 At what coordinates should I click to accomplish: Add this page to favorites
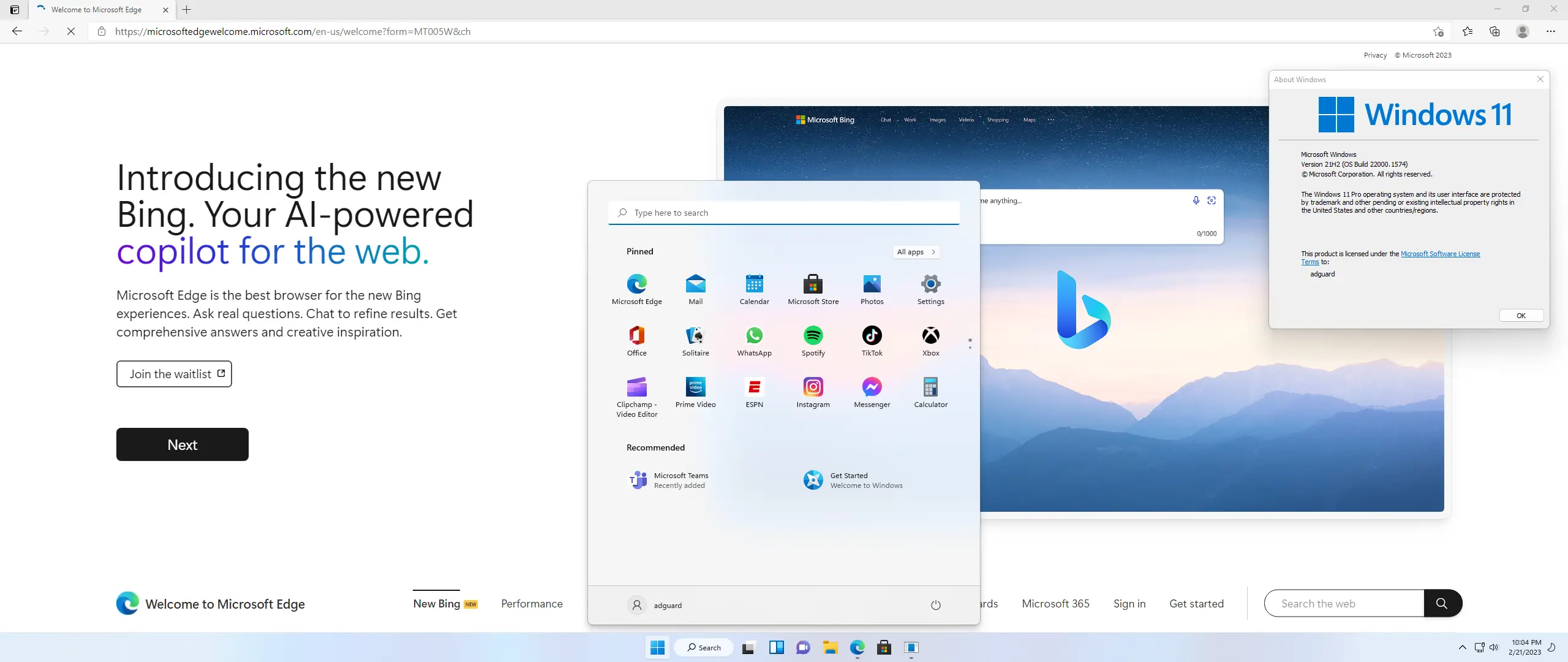(1438, 31)
